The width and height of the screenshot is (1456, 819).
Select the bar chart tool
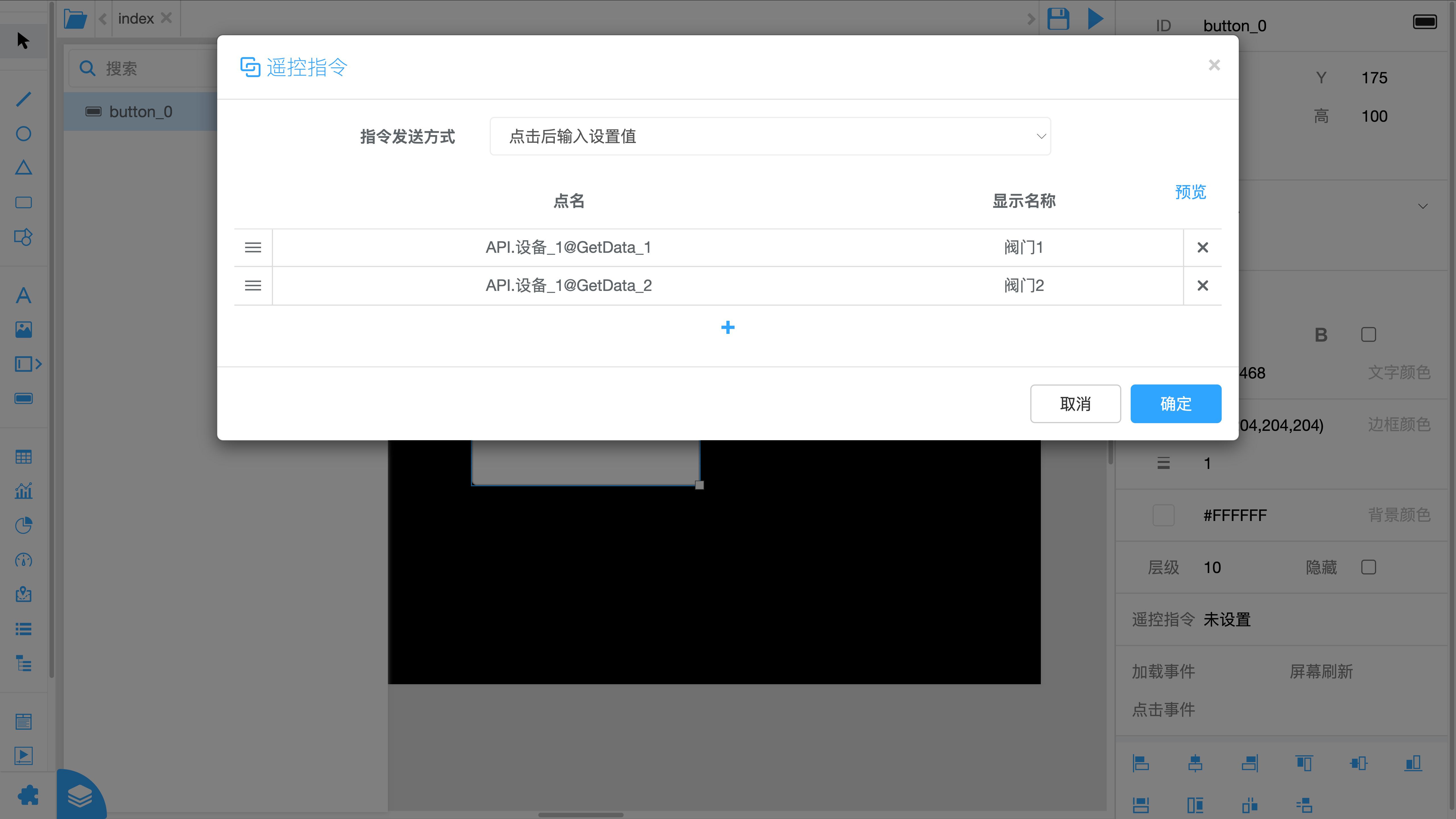23,491
